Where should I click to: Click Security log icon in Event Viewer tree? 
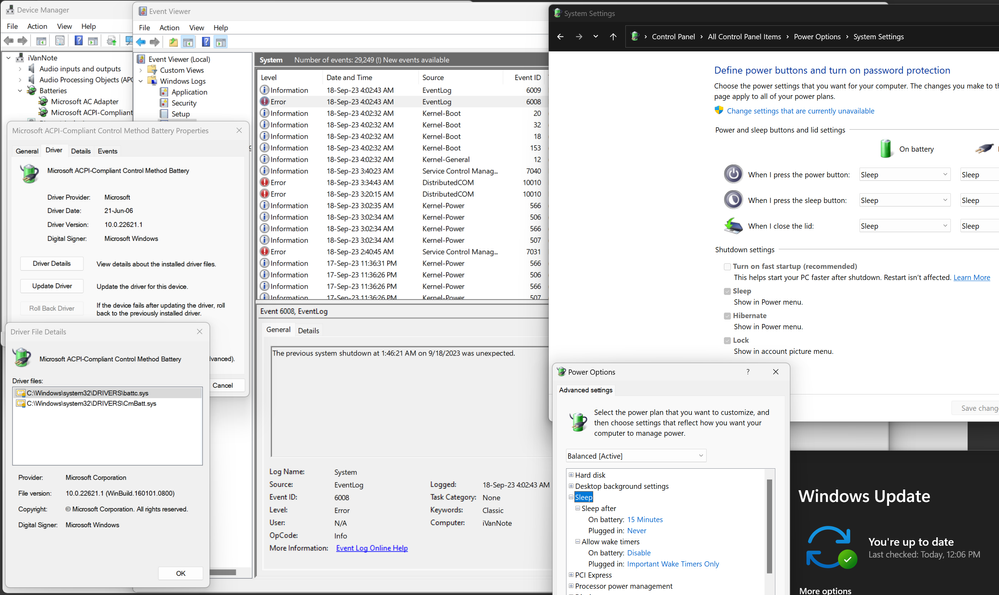(x=164, y=103)
